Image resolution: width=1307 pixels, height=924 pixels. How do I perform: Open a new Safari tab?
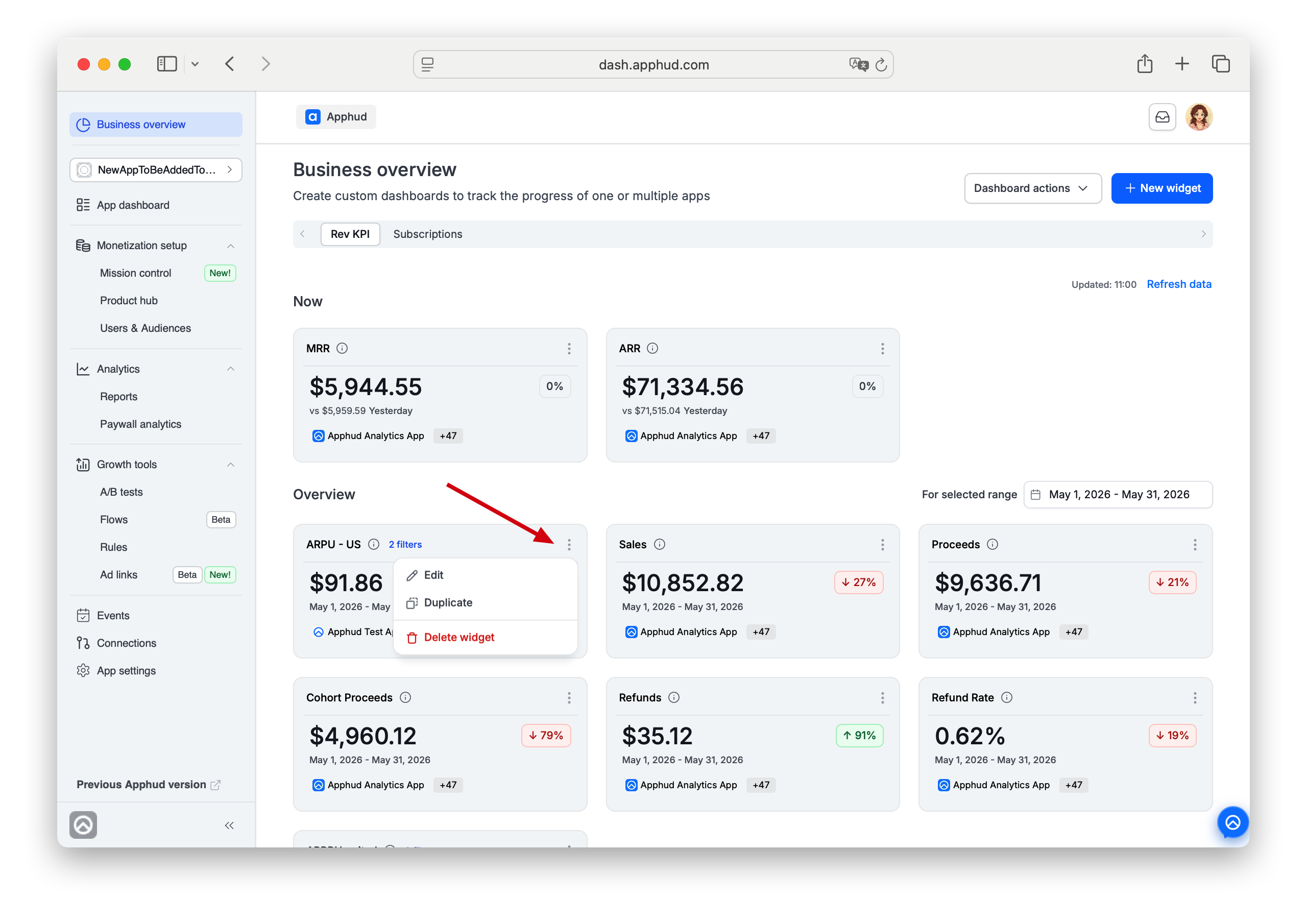(1182, 64)
